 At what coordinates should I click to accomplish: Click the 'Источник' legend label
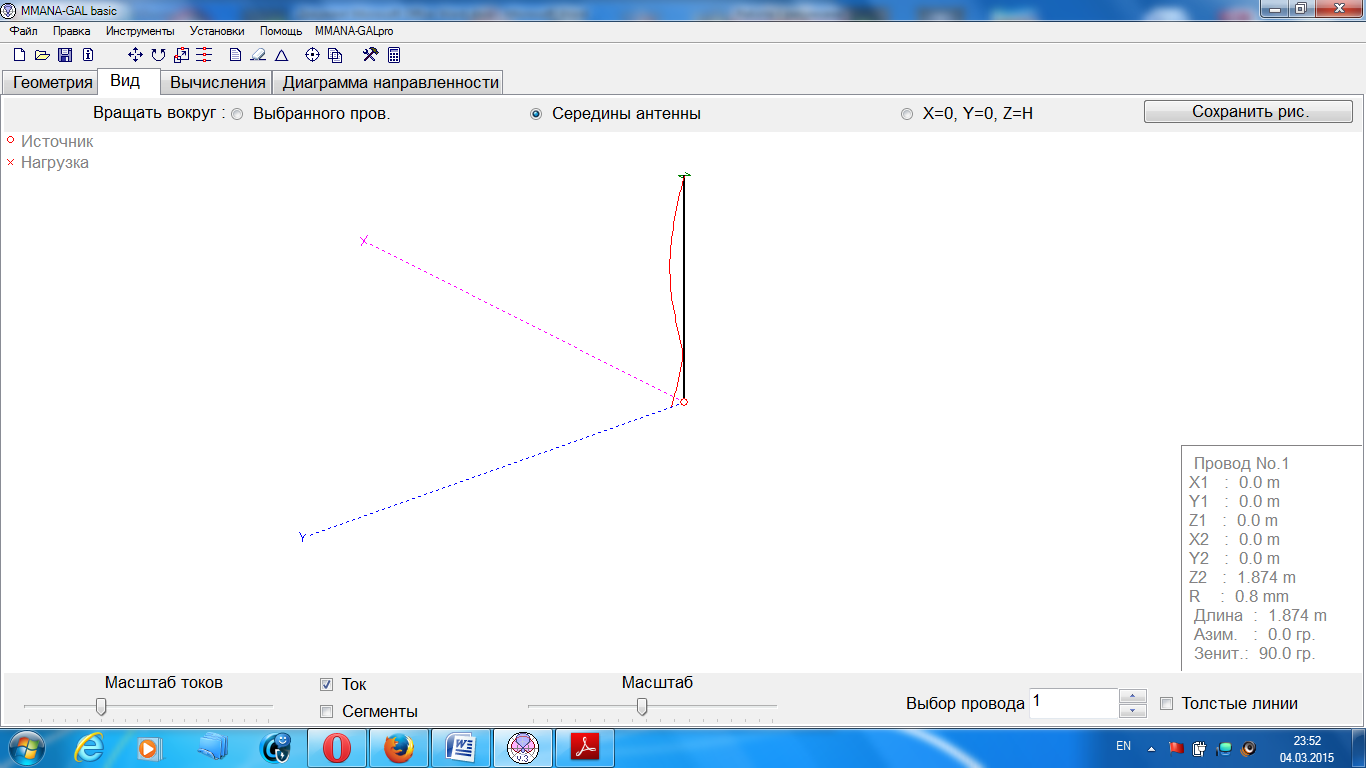point(57,142)
